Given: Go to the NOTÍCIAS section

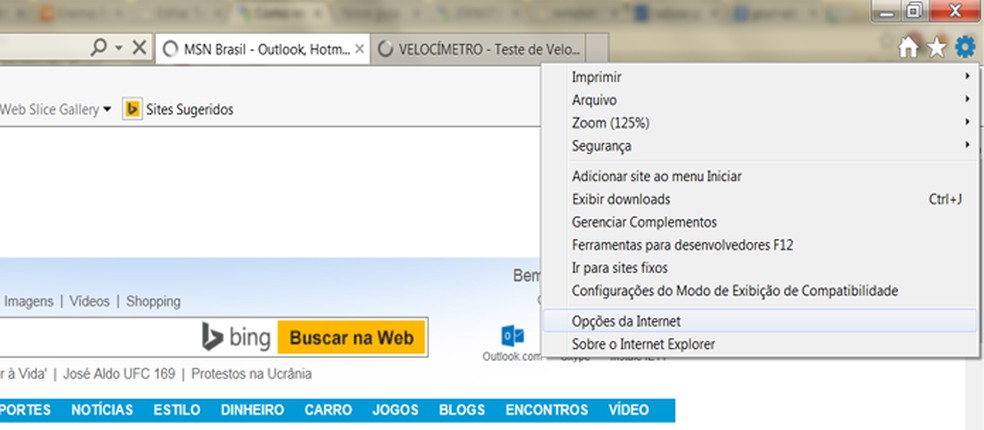Looking at the screenshot, I should (102, 410).
